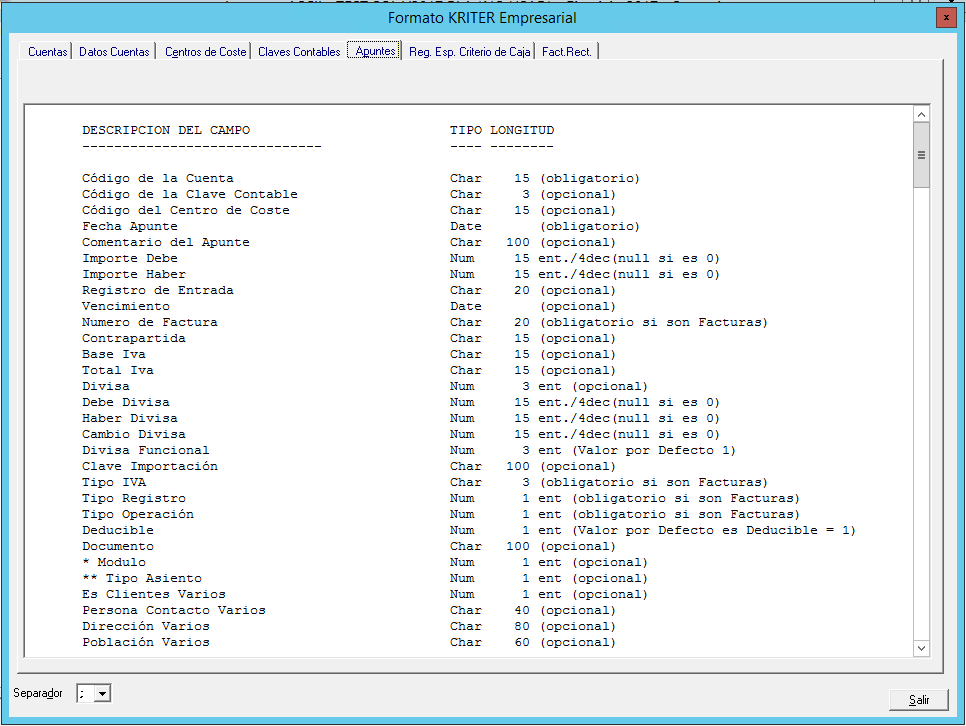Click the 'Debe Divisa' text
The width and height of the screenshot is (966, 726).
coord(126,402)
